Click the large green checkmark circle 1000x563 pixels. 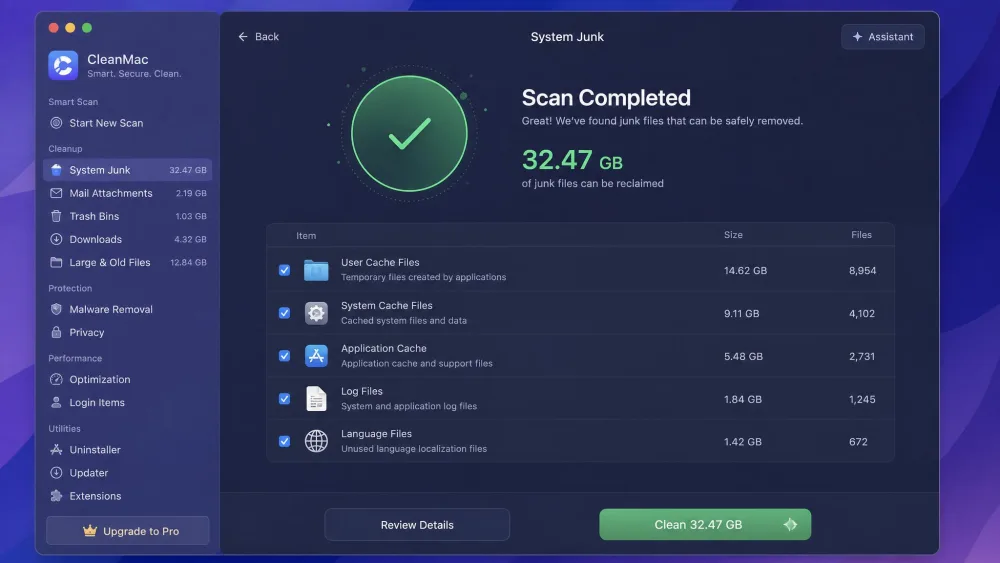pos(409,133)
